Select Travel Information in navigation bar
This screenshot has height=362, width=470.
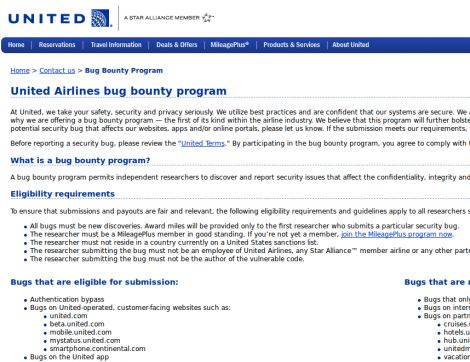coord(116,45)
